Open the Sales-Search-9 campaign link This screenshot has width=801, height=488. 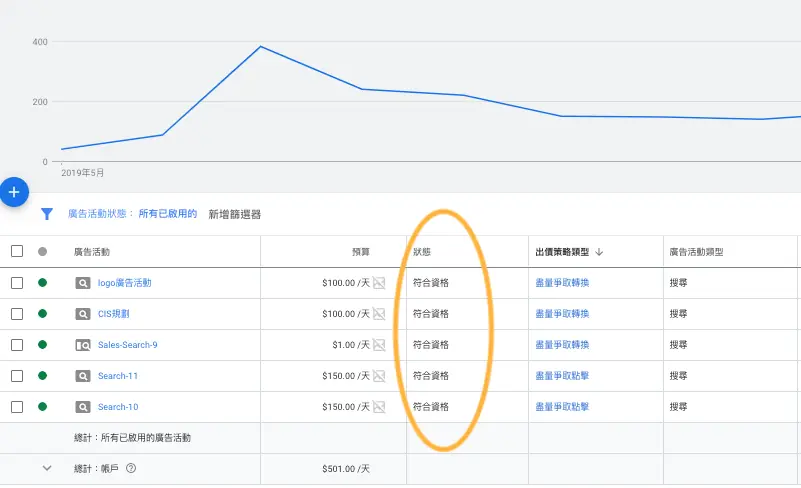[x=128, y=345]
